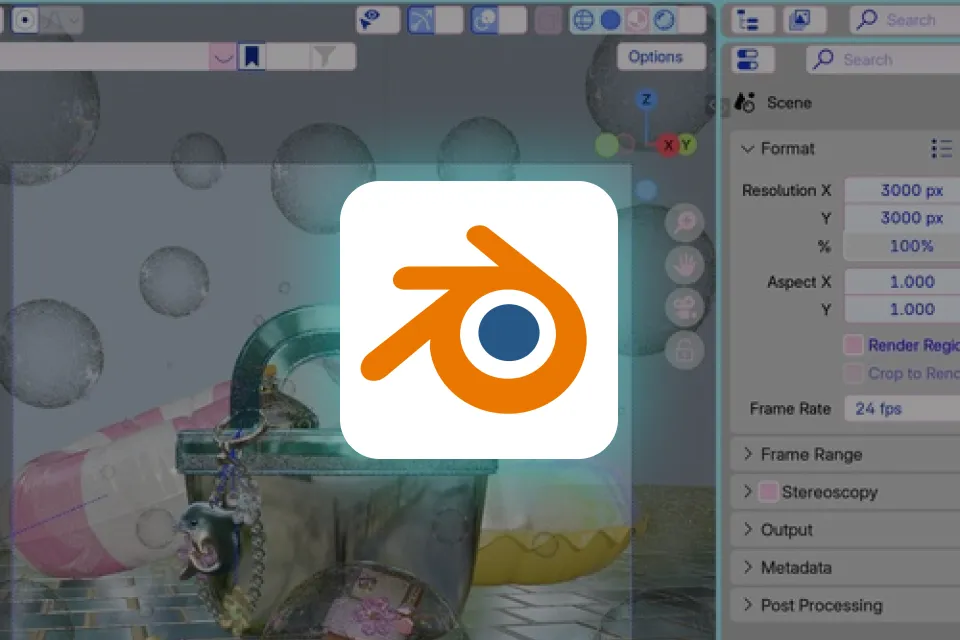Select the pan hand viewport icon
Screen dimensions: 960x640
[684, 265]
